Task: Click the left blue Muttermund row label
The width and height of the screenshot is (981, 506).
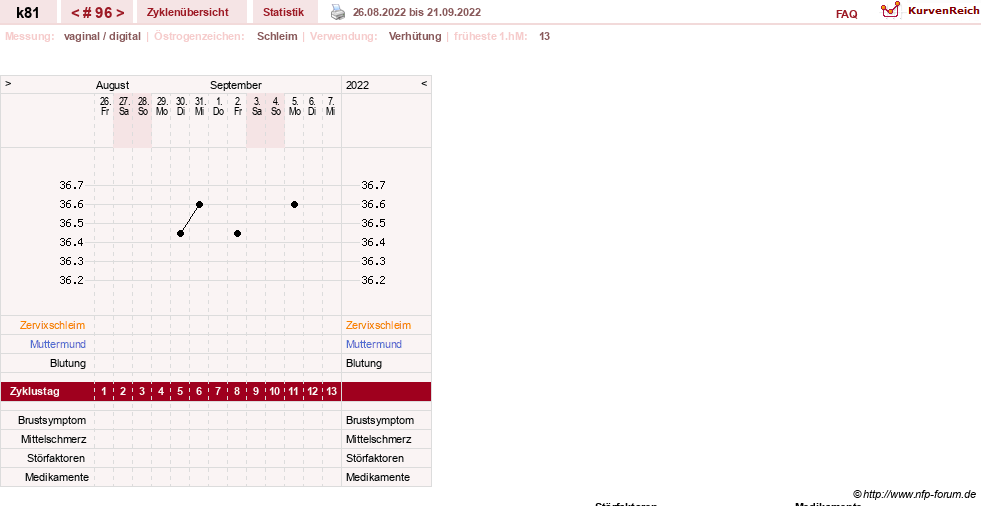Action: click(58, 344)
